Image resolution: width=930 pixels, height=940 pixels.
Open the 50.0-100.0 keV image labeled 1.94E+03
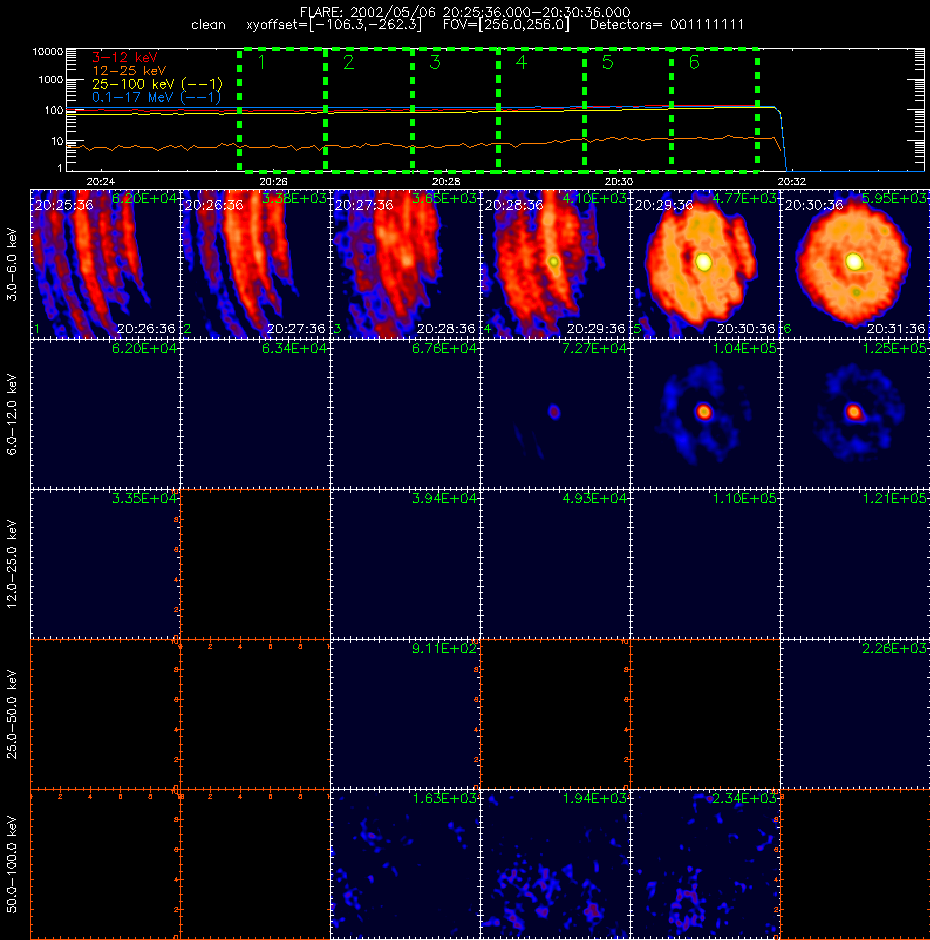point(555,864)
